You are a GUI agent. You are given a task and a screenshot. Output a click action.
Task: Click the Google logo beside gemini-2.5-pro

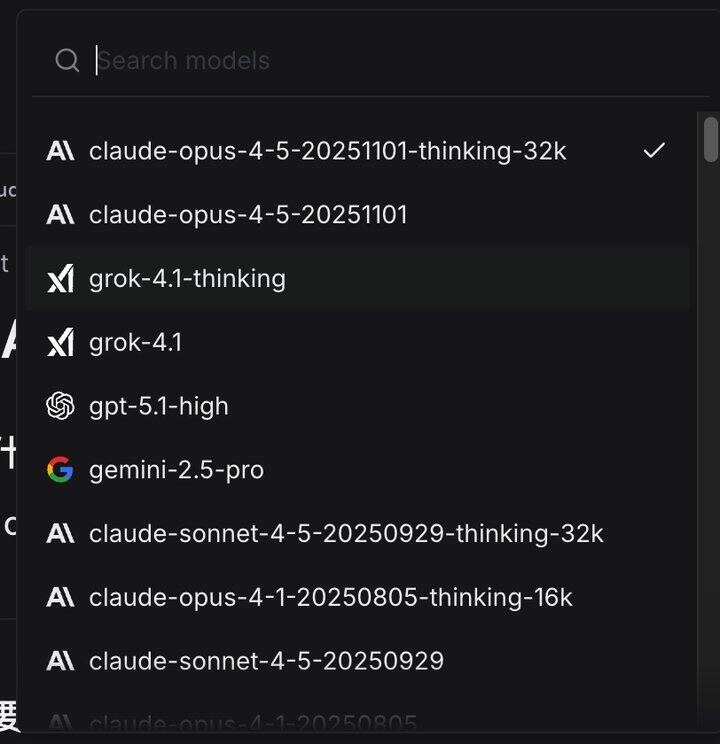point(60,470)
